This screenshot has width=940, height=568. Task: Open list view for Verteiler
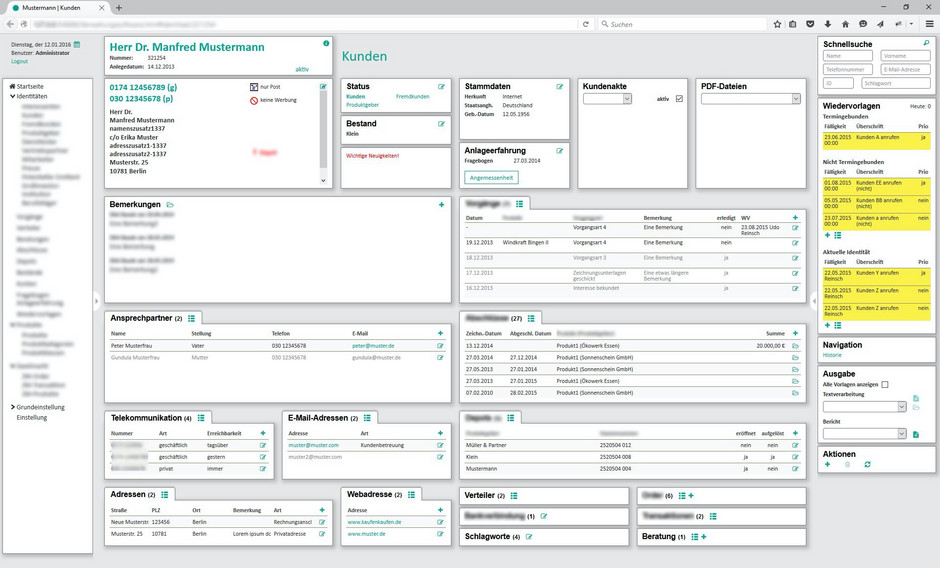pos(514,496)
